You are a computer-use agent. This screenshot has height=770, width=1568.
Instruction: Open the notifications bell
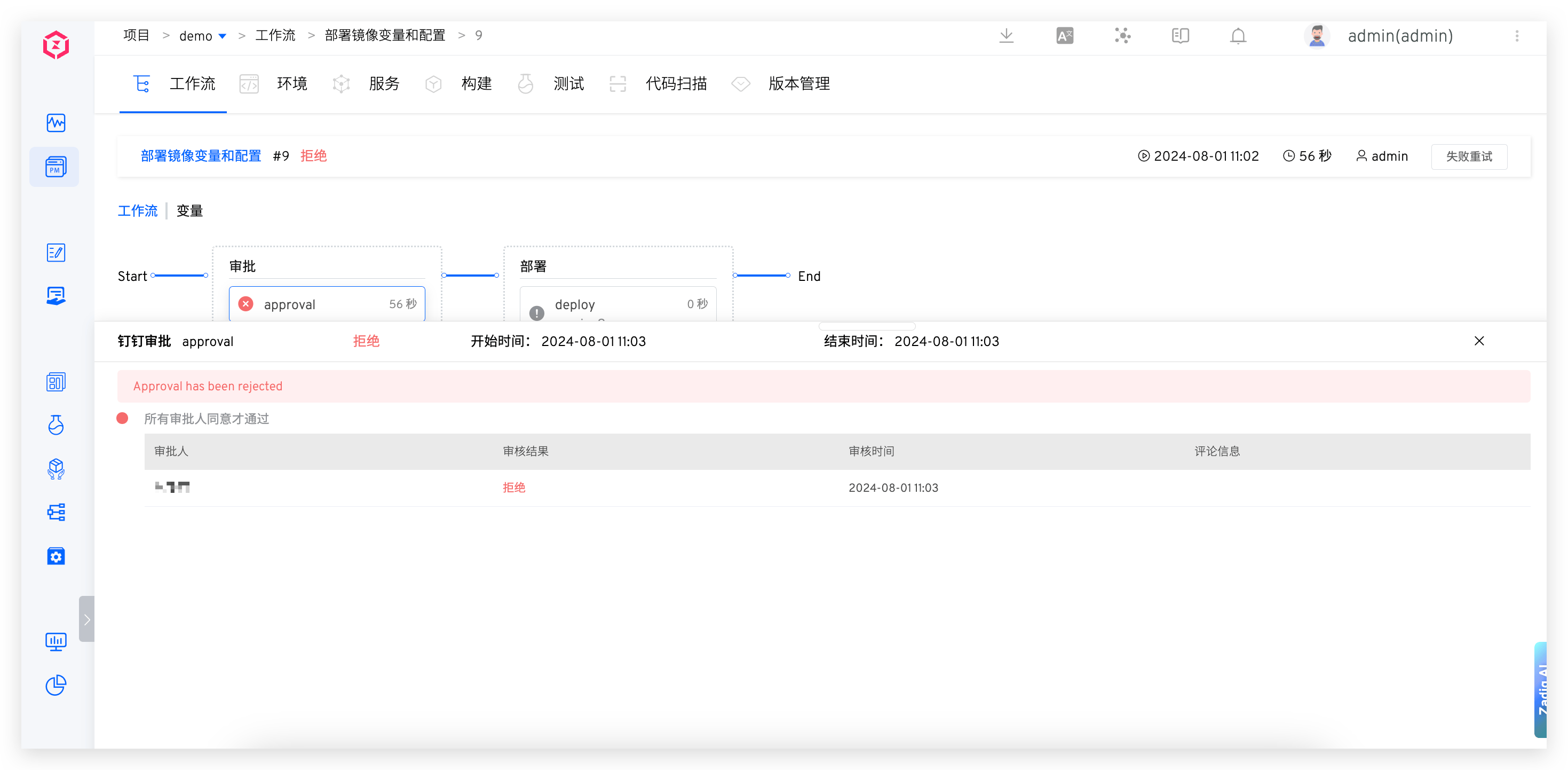click(x=1238, y=36)
